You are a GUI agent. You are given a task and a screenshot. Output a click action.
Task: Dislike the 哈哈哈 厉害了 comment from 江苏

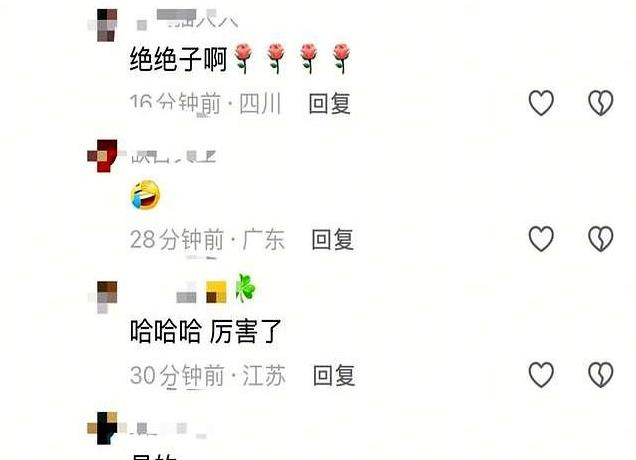[601, 374]
